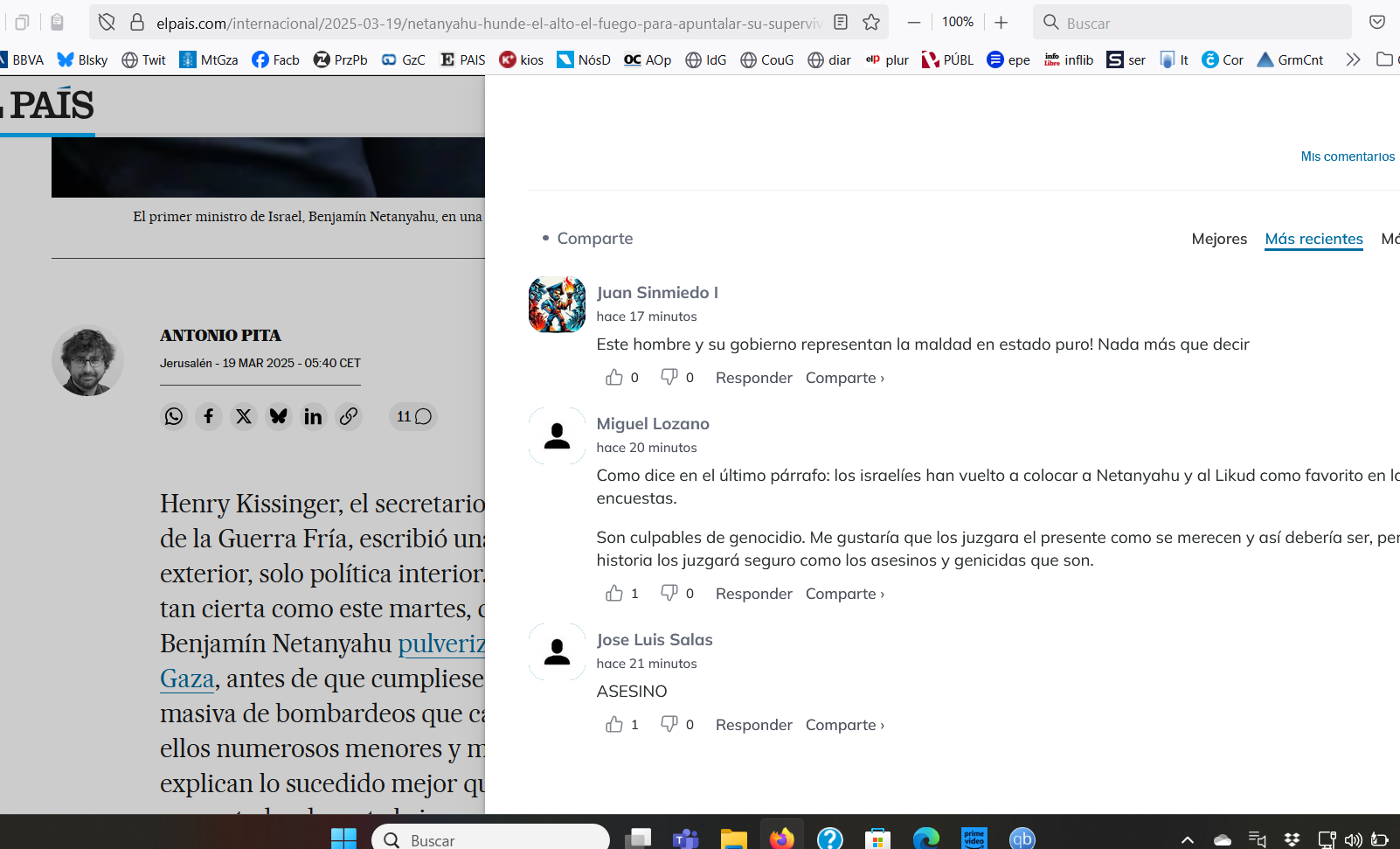This screenshot has width=1400, height=849.
Task: Expand Comparte under Jose Luis Salas's comment
Action: click(845, 725)
